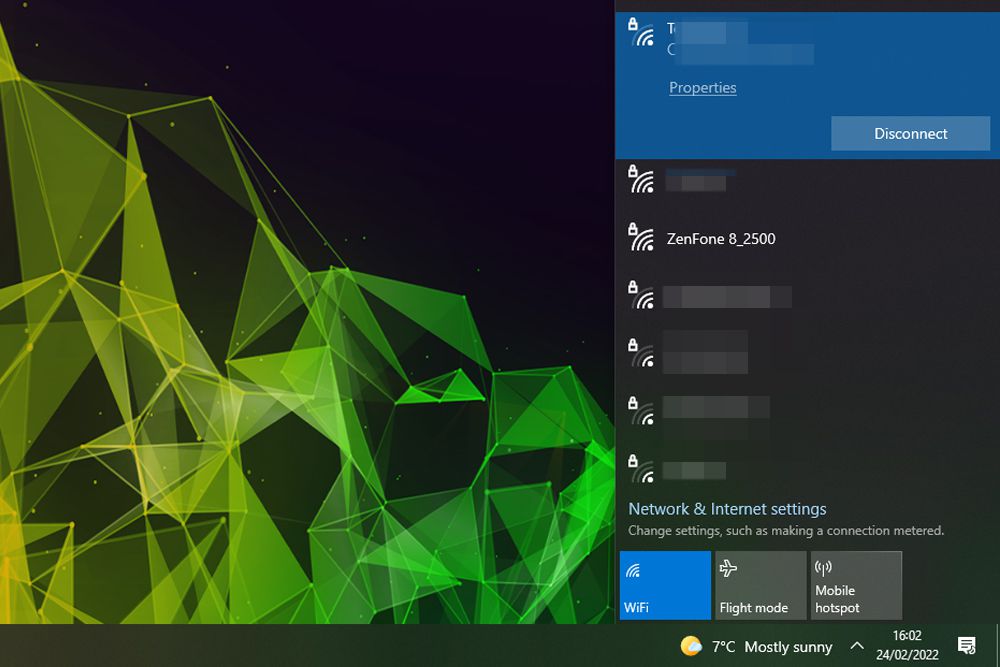This screenshot has height=667, width=1000.
Task: Click the connected network's secured Wi-Fi icon
Action: coord(641,34)
